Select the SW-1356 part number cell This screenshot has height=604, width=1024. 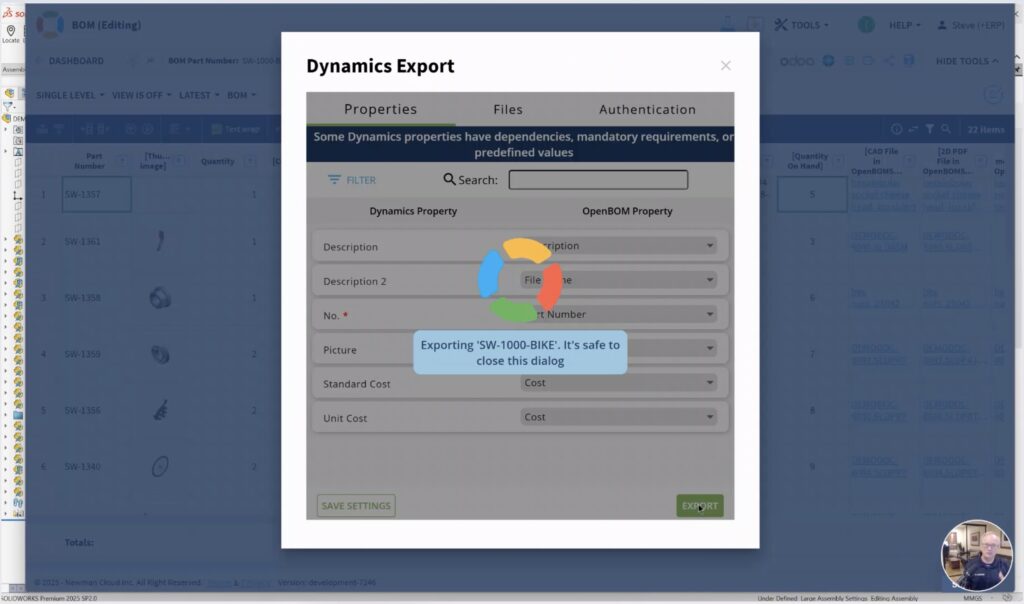(97, 410)
